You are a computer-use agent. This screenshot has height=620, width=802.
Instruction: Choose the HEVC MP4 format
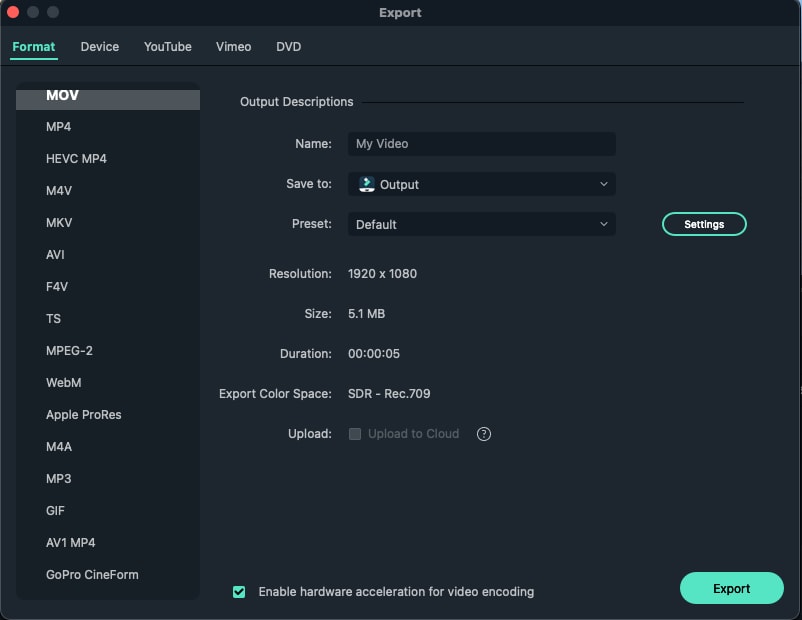coord(76,159)
